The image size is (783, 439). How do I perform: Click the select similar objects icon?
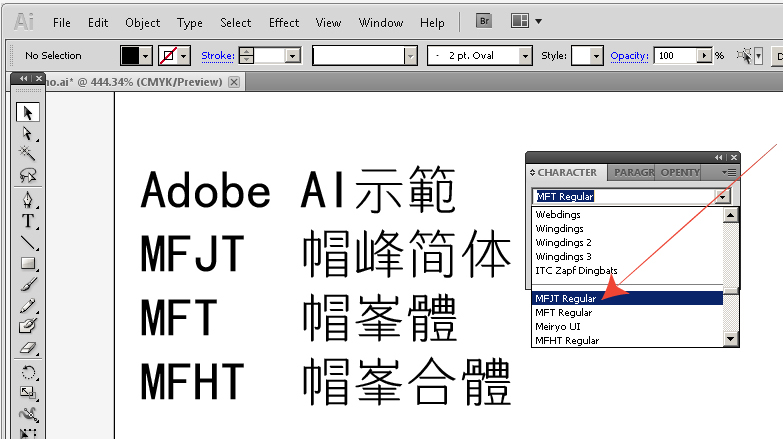(x=744, y=55)
